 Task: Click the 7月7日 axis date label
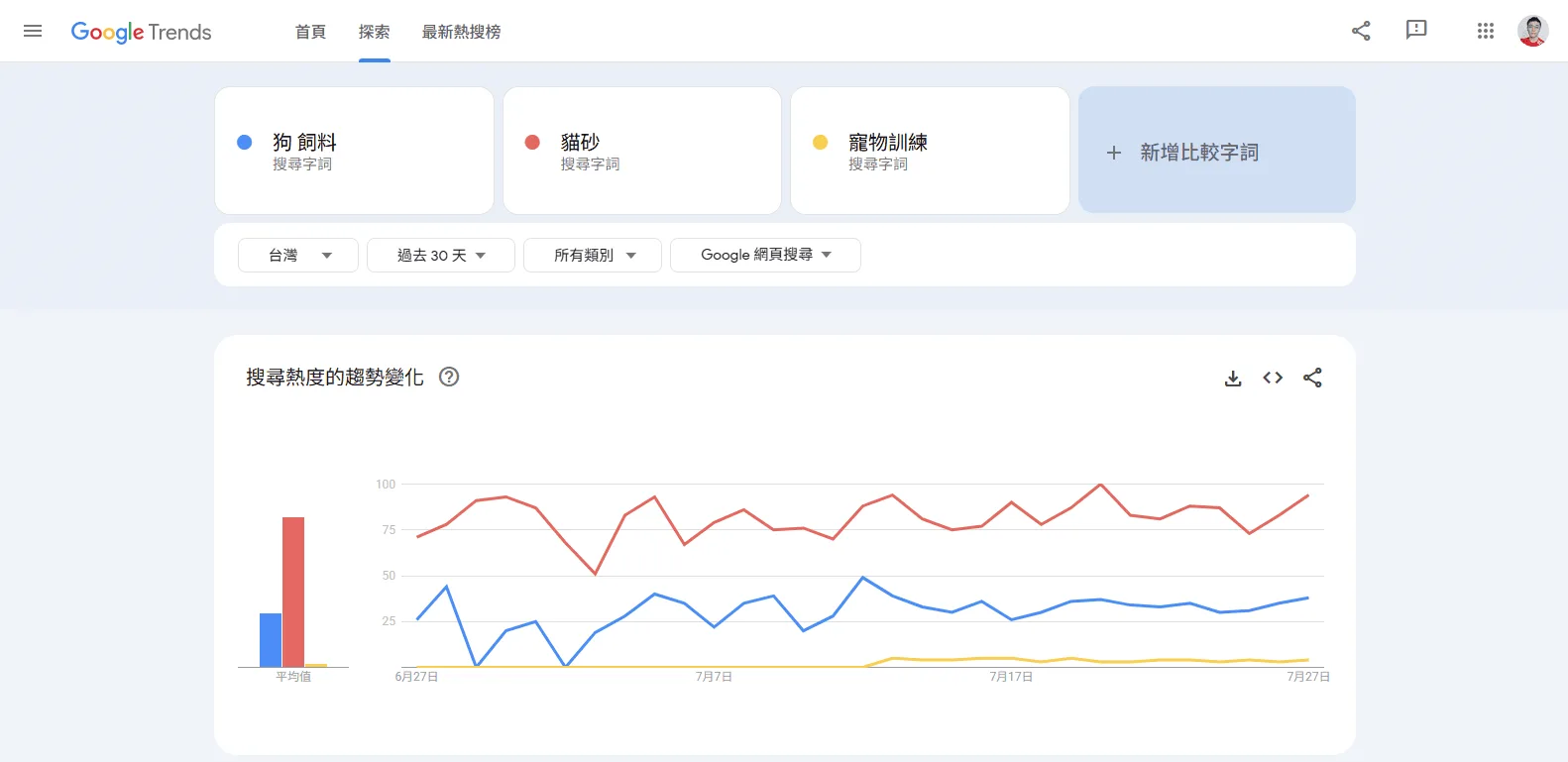(x=714, y=677)
